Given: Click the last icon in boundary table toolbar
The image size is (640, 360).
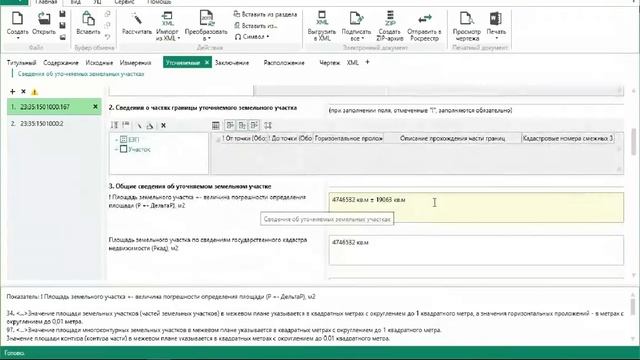Looking at the screenshot, I should [x=268, y=125].
